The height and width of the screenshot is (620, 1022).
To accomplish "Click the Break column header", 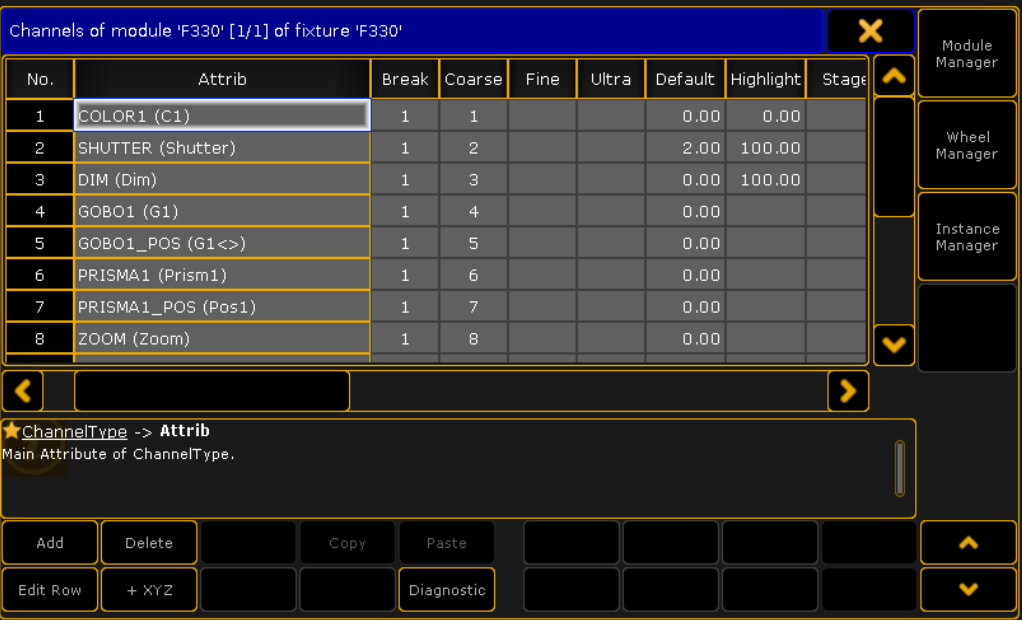I will point(405,79).
